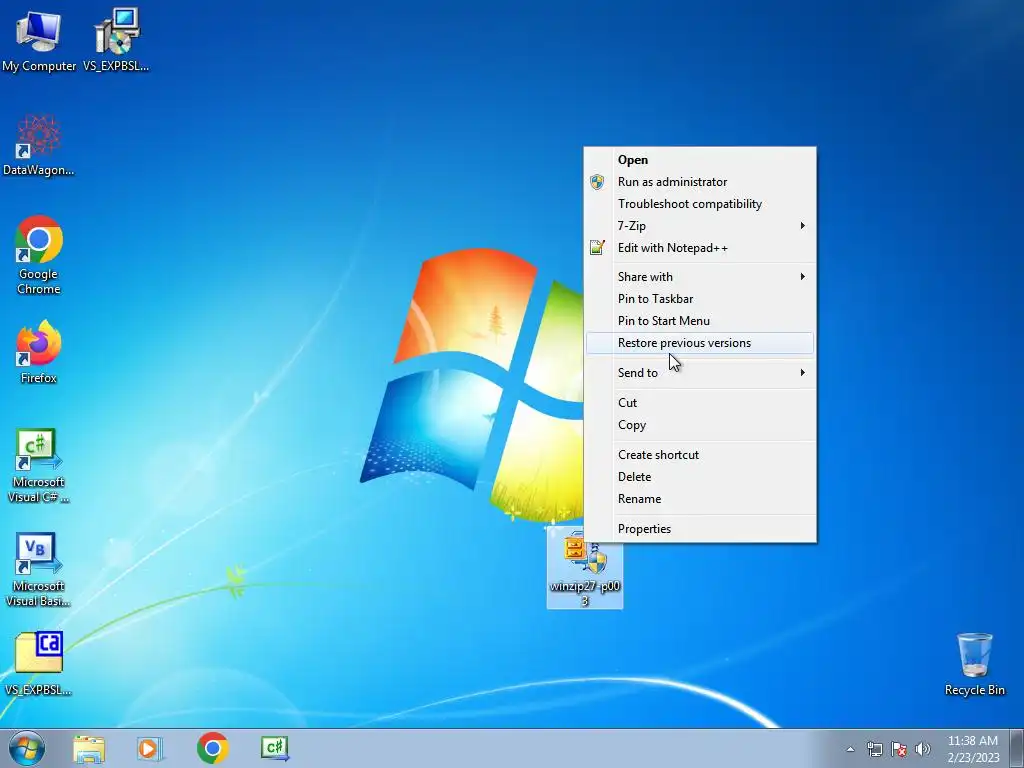Open the Windows Start menu orb
This screenshot has width=1024, height=768.
click(x=27, y=748)
